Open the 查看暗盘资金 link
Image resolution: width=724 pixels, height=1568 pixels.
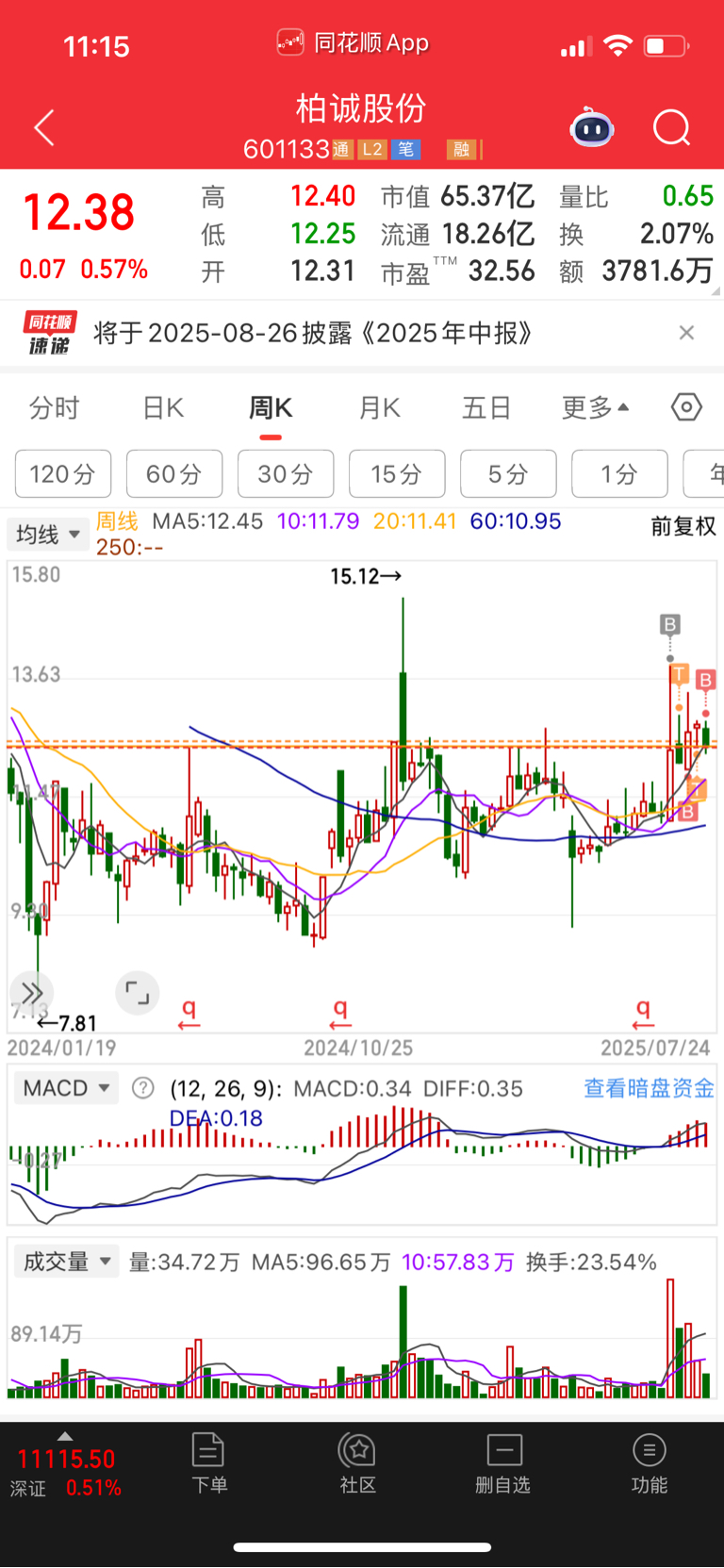click(x=649, y=1088)
